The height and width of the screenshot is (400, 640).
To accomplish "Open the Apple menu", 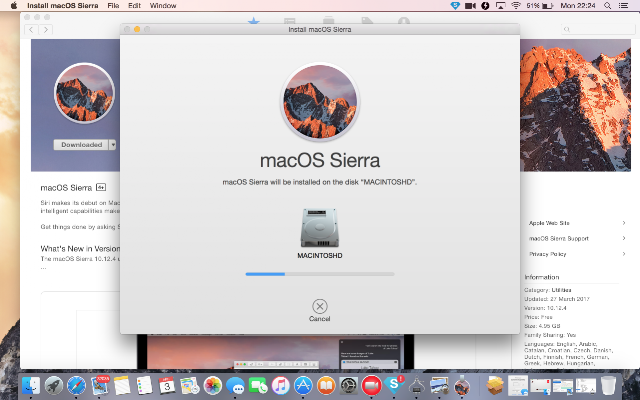I will coord(13,6).
